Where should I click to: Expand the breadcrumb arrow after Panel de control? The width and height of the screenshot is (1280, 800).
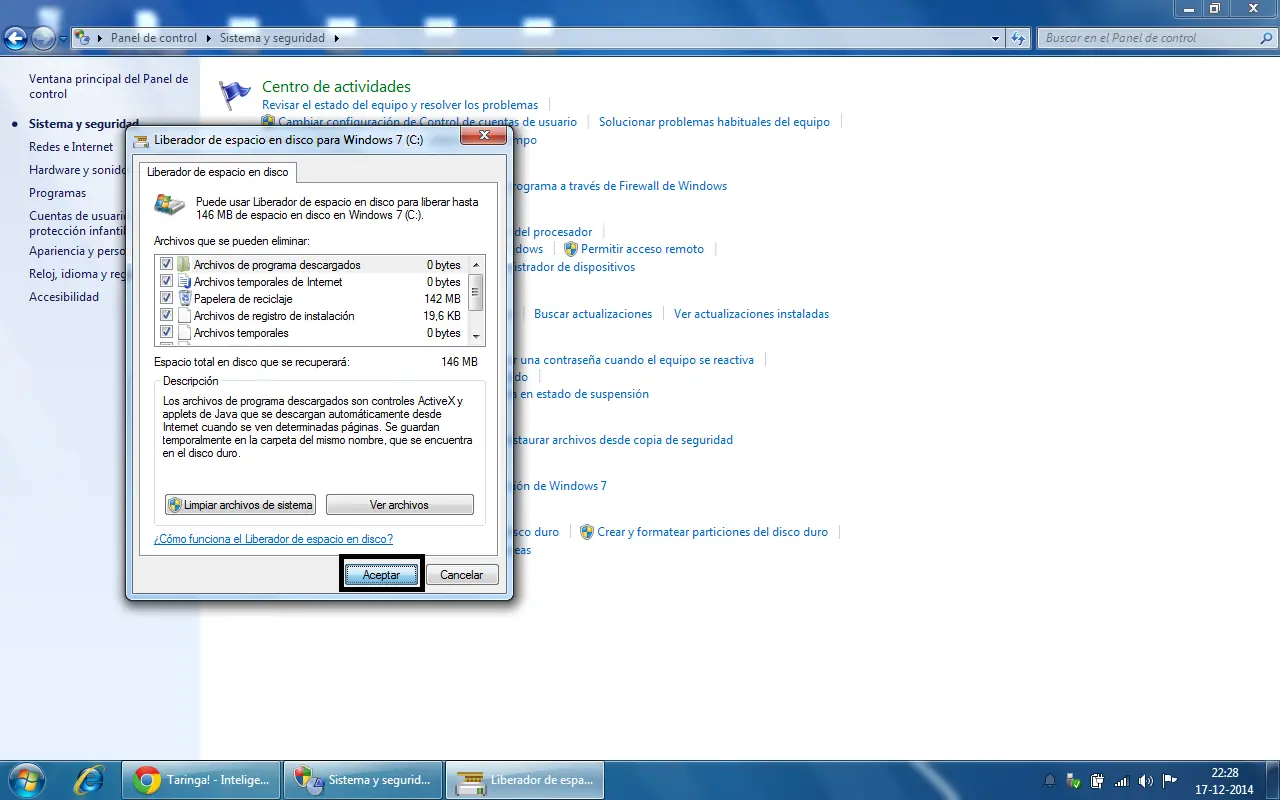(209, 38)
